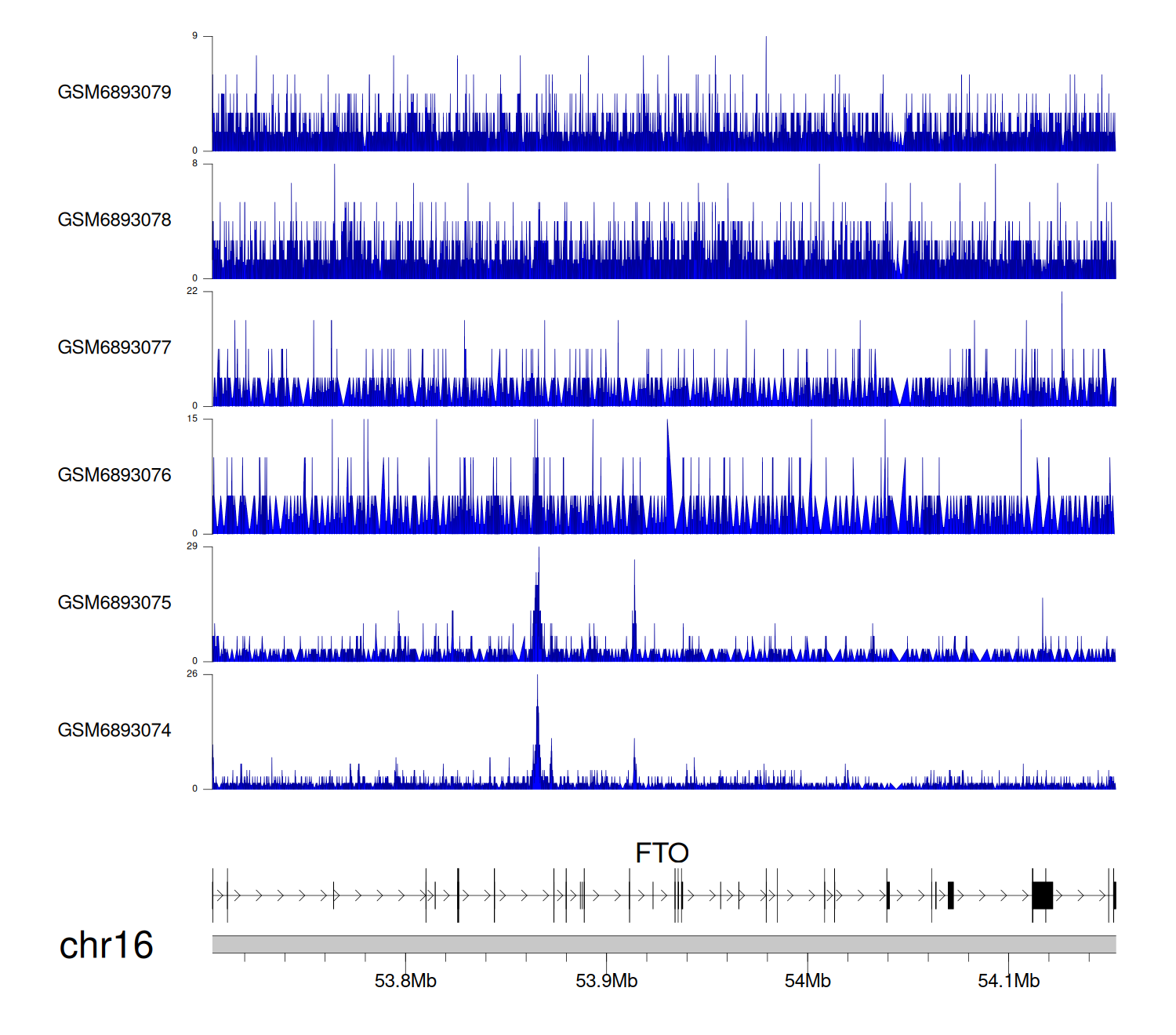Click the y-axis maximum value 22

[192, 291]
